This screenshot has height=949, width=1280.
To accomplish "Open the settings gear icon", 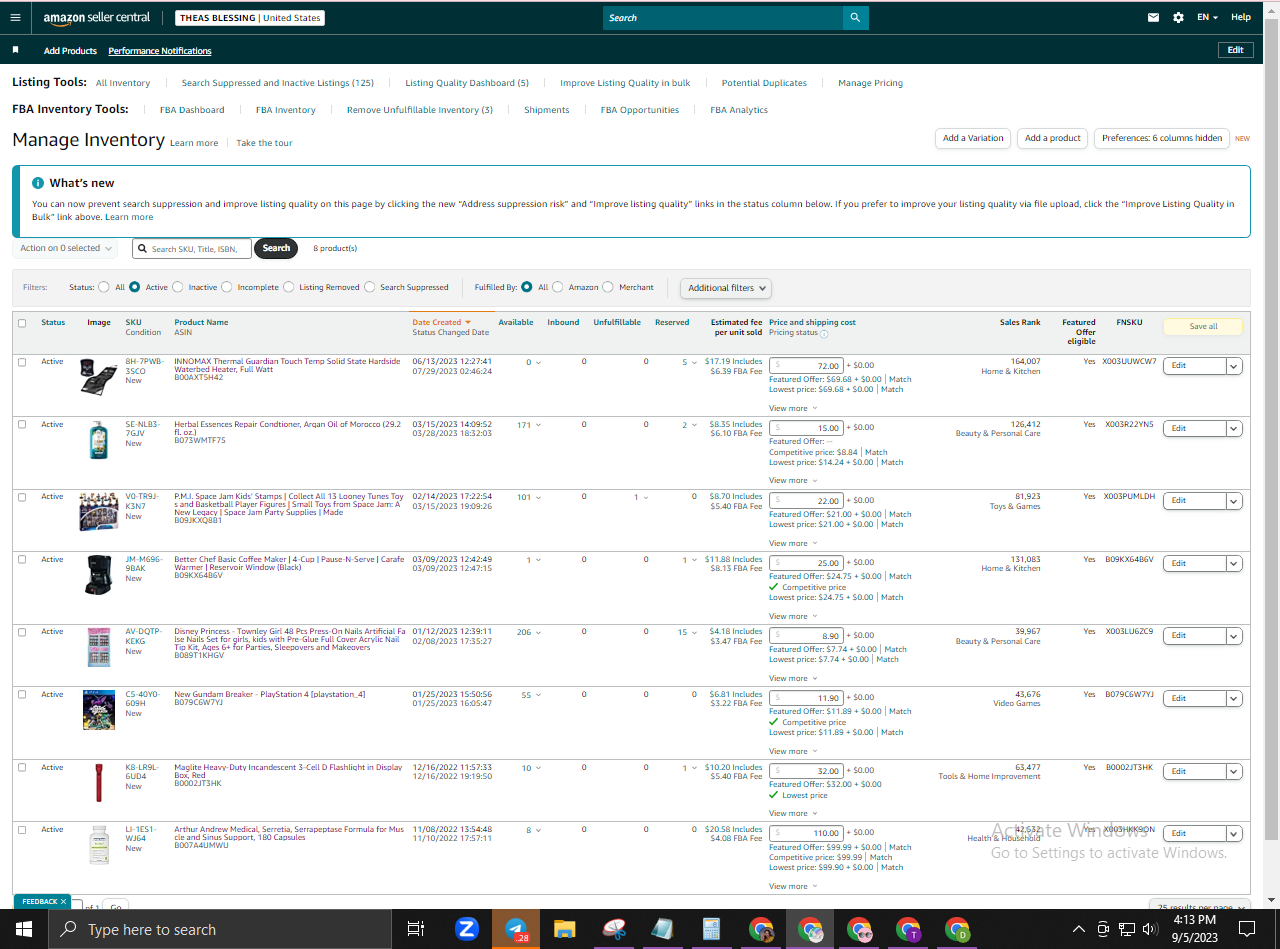I will click(1178, 17).
